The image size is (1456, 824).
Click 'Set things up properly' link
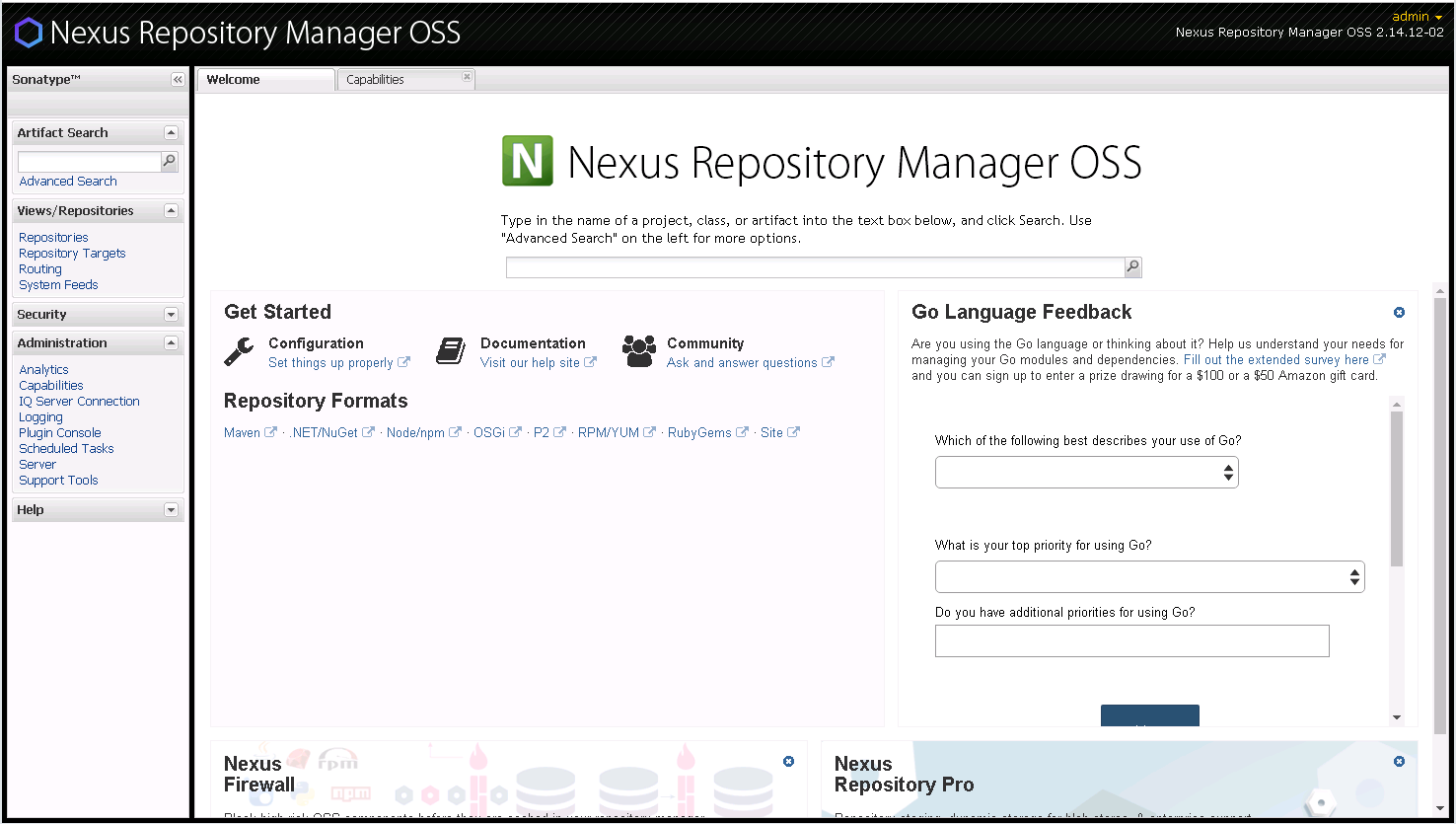click(x=330, y=363)
